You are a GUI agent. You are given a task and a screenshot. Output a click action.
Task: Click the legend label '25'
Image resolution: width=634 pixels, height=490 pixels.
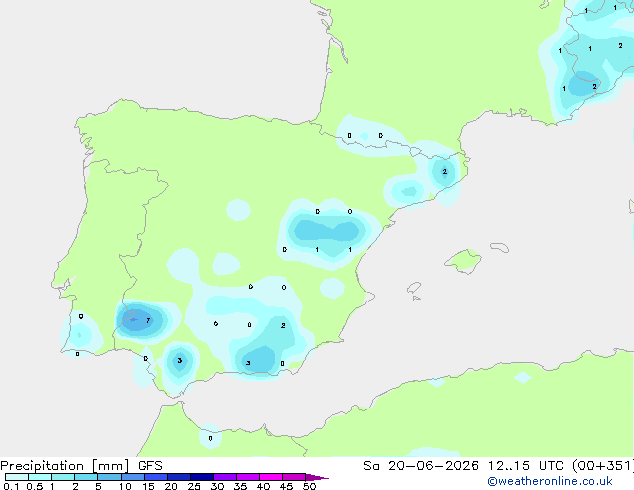(194, 486)
